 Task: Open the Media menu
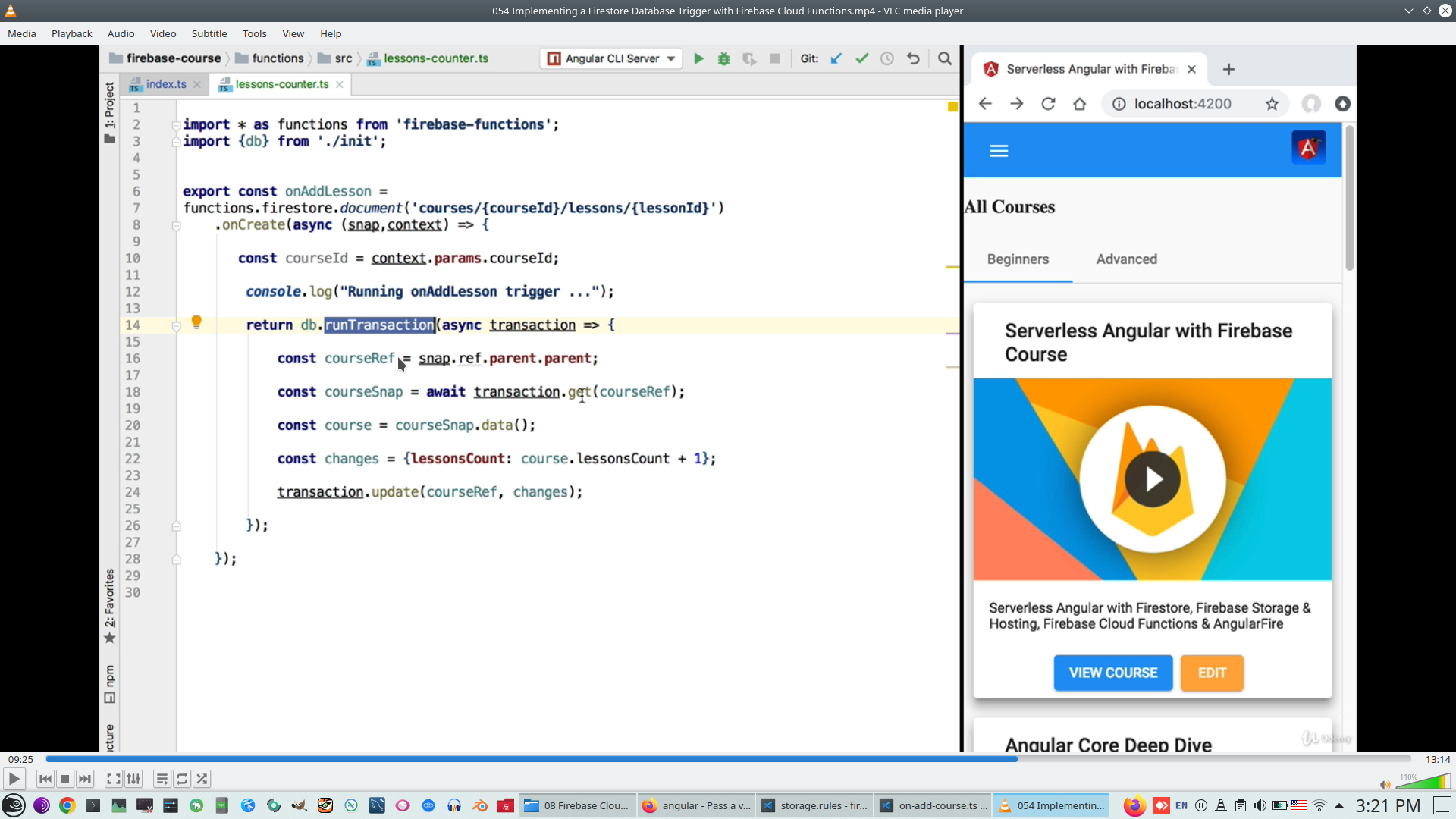coord(21,33)
